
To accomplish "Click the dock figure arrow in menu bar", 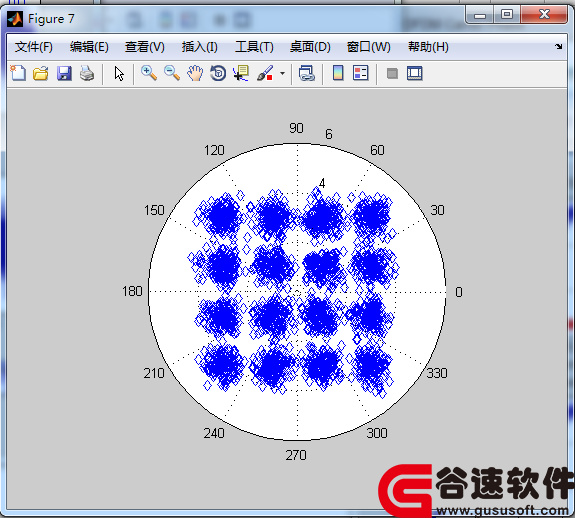I will tap(558, 46).
